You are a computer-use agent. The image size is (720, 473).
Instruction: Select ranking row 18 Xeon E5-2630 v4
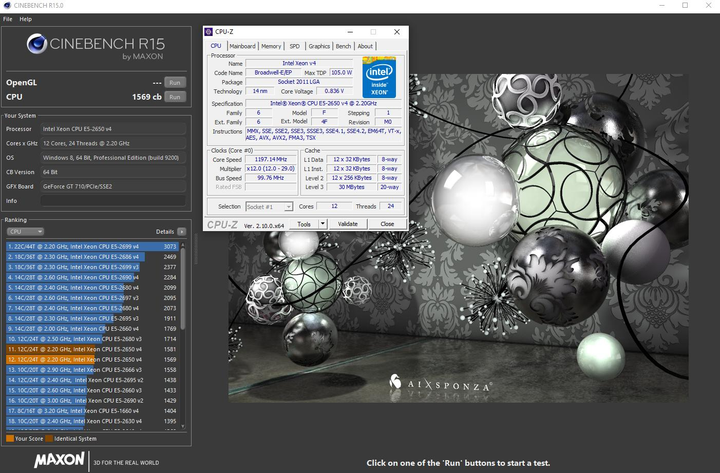point(92,421)
